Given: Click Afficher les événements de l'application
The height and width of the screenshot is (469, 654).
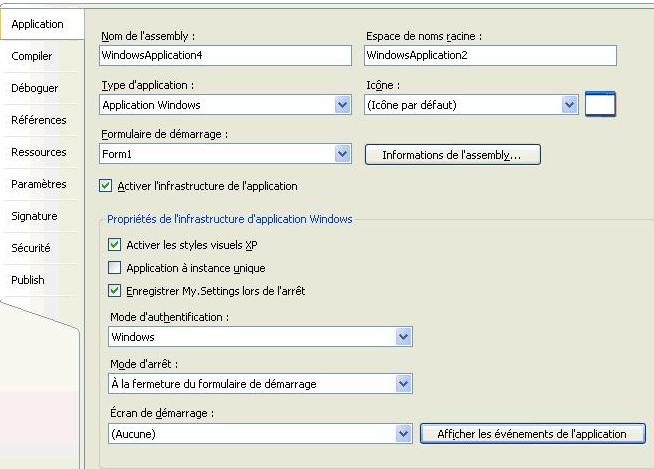Looking at the screenshot, I should point(533,434).
